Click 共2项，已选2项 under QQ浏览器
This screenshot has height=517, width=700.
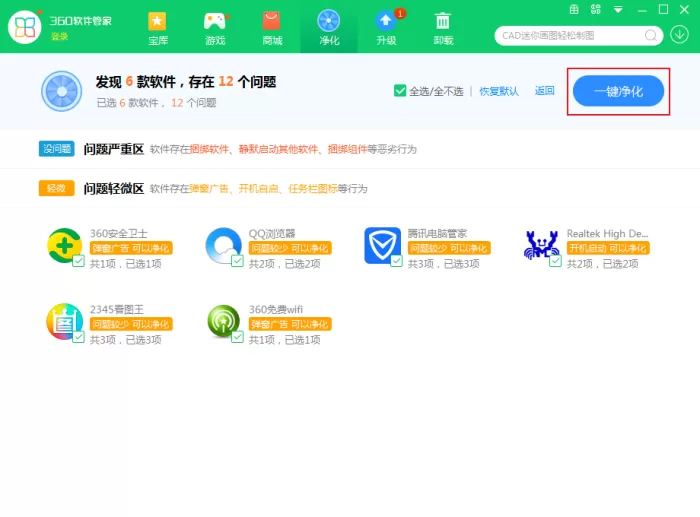(x=284, y=264)
